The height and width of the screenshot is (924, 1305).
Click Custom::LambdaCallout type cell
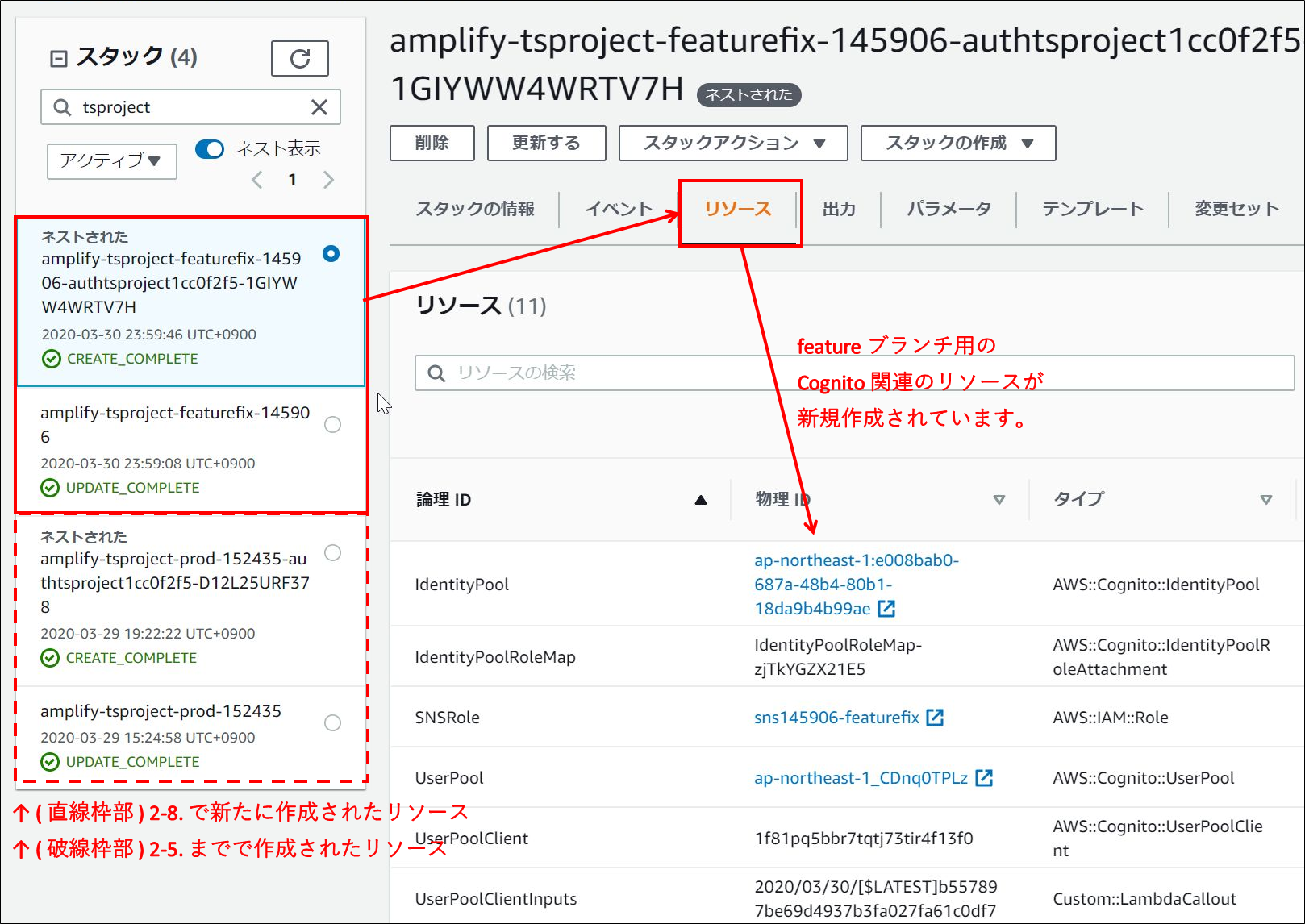pyautogui.click(x=1144, y=899)
